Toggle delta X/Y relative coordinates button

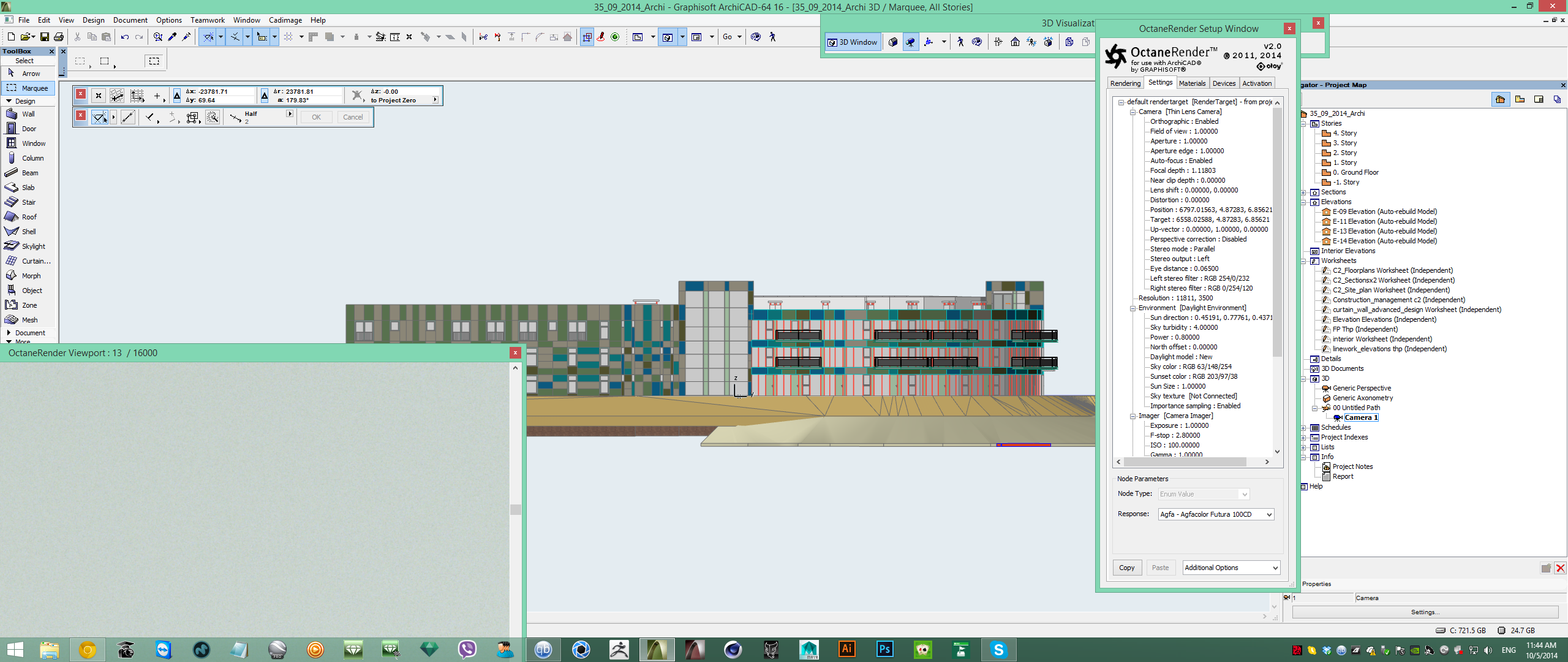177,96
